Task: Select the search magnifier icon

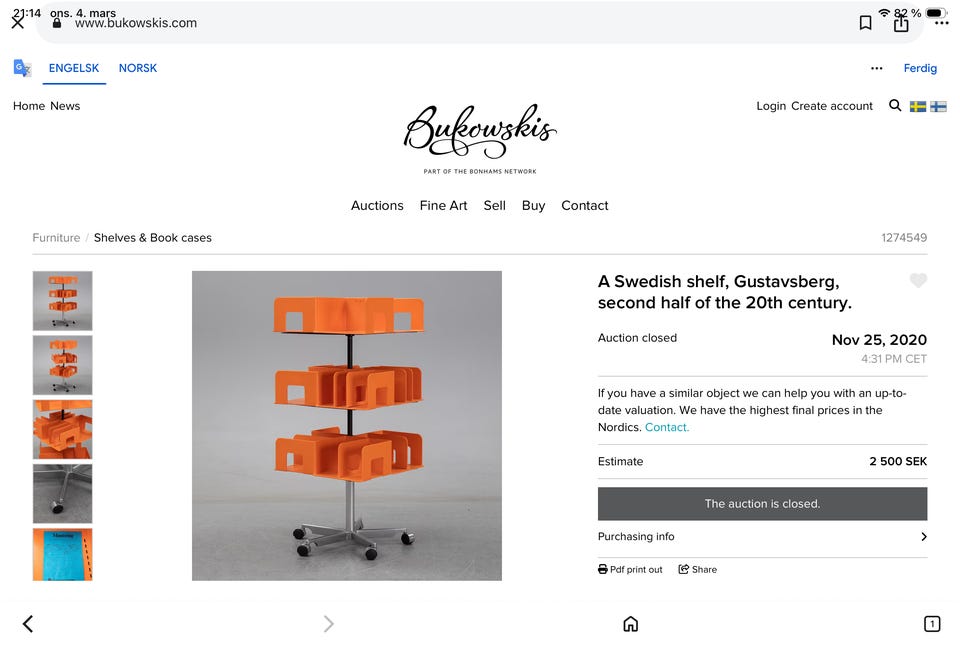Action: point(895,105)
